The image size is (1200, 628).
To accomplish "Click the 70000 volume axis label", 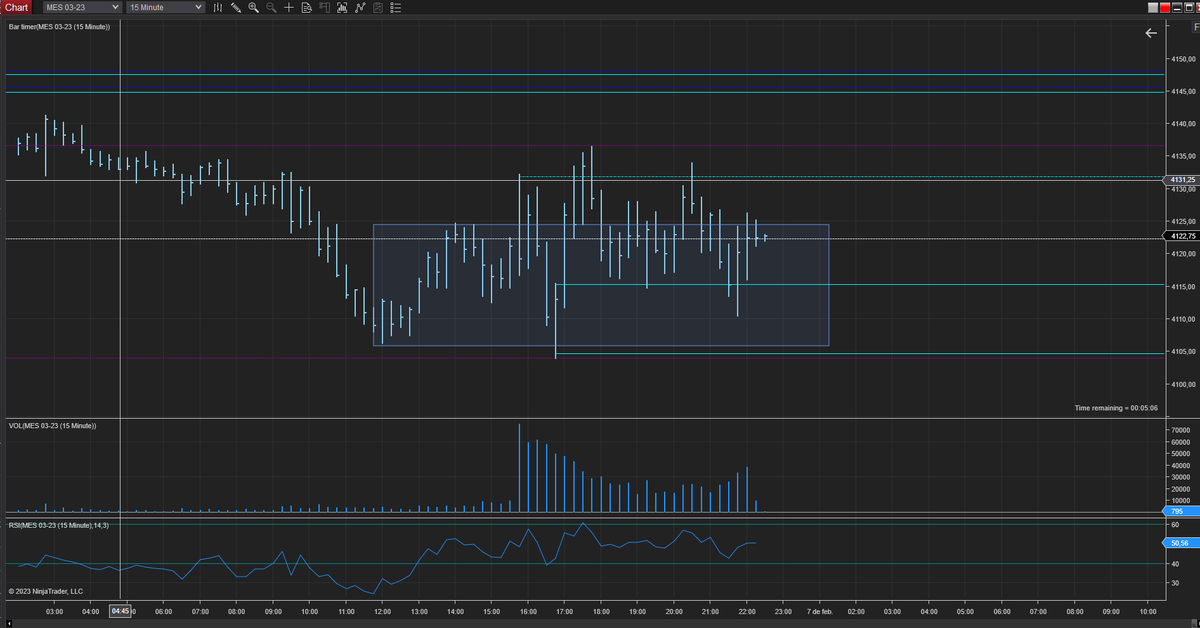I will (x=1181, y=430).
